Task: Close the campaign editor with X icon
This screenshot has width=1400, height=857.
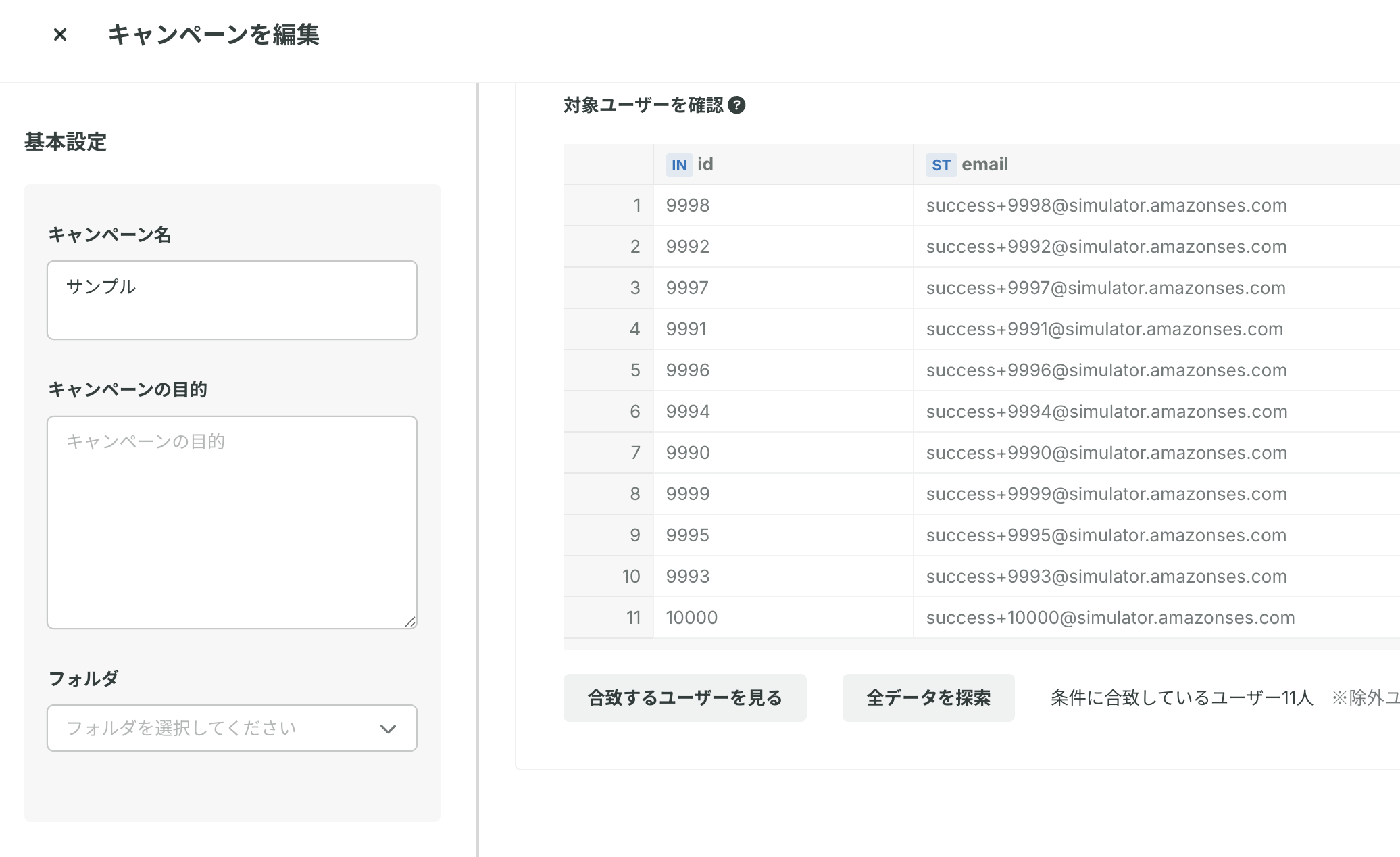Action: [x=60, y=34]
